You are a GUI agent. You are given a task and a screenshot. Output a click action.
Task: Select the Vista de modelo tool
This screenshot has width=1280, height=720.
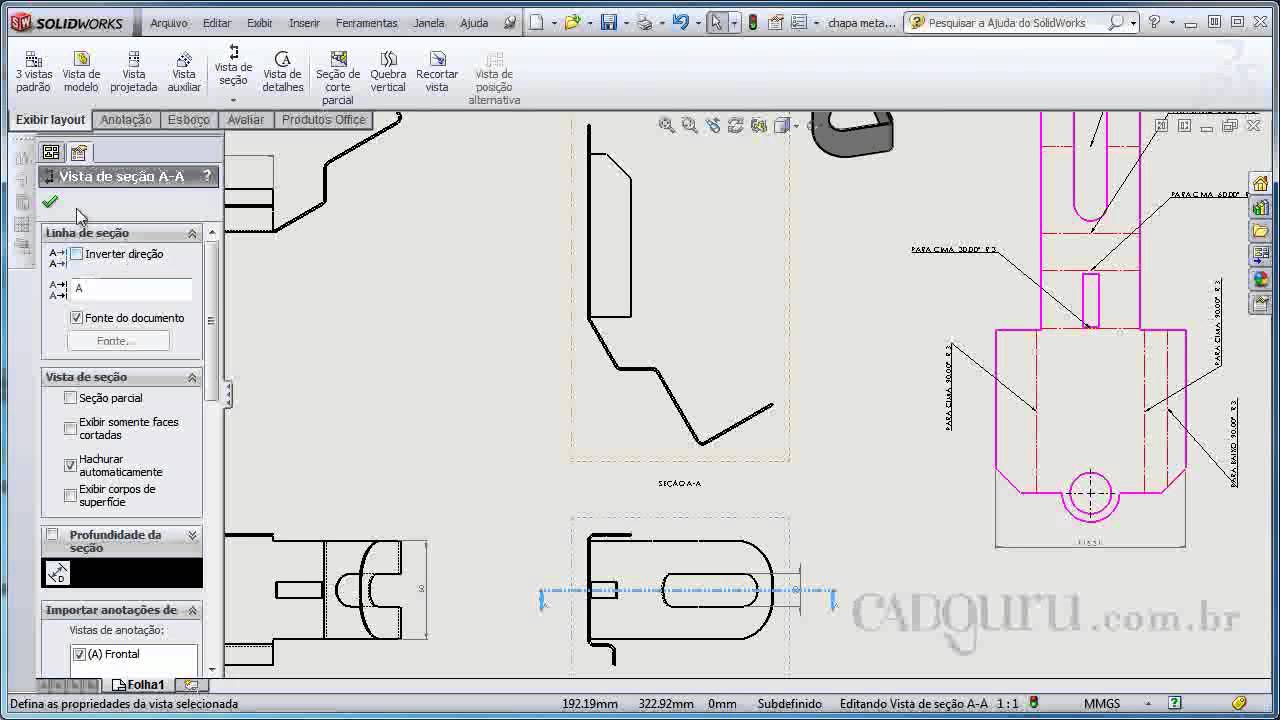pyautogui.click(x=81, y=72)
